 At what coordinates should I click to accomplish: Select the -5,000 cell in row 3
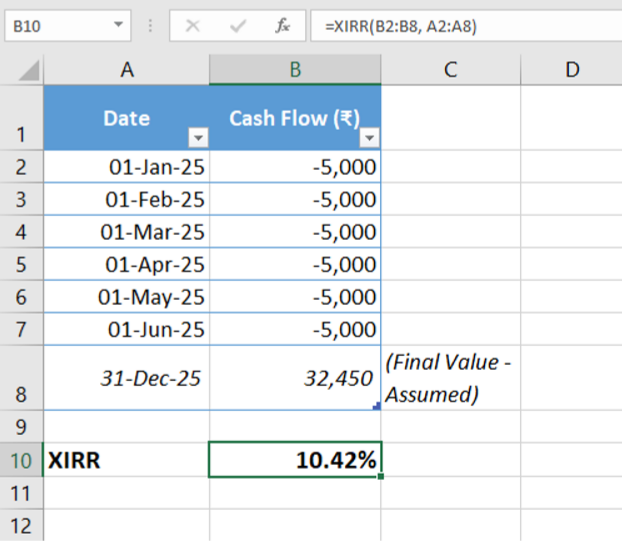pyautogui.click(x=295, y=199)
